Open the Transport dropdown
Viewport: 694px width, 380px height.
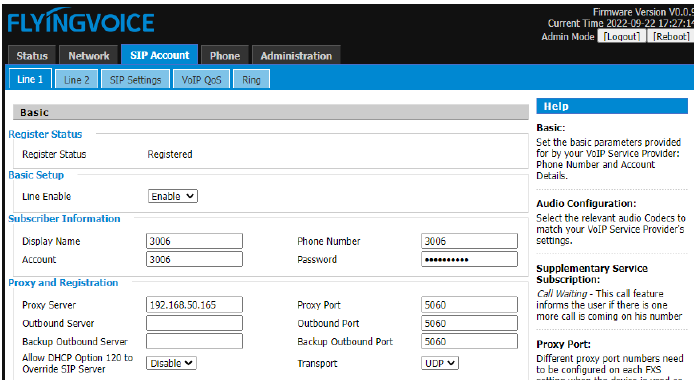click(x=440, y=363)
